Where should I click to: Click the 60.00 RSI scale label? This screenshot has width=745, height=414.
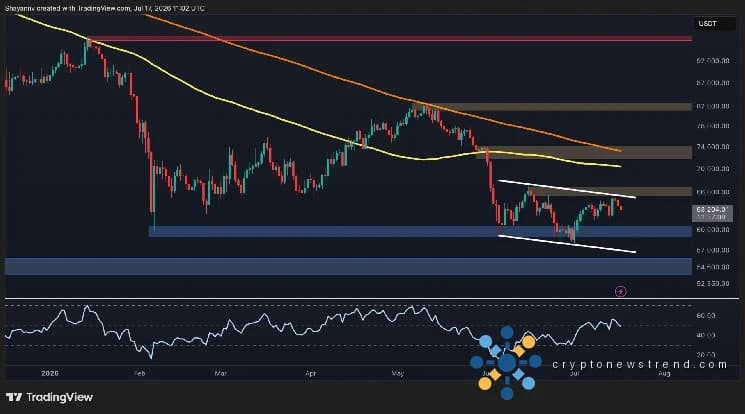point(706,316)
